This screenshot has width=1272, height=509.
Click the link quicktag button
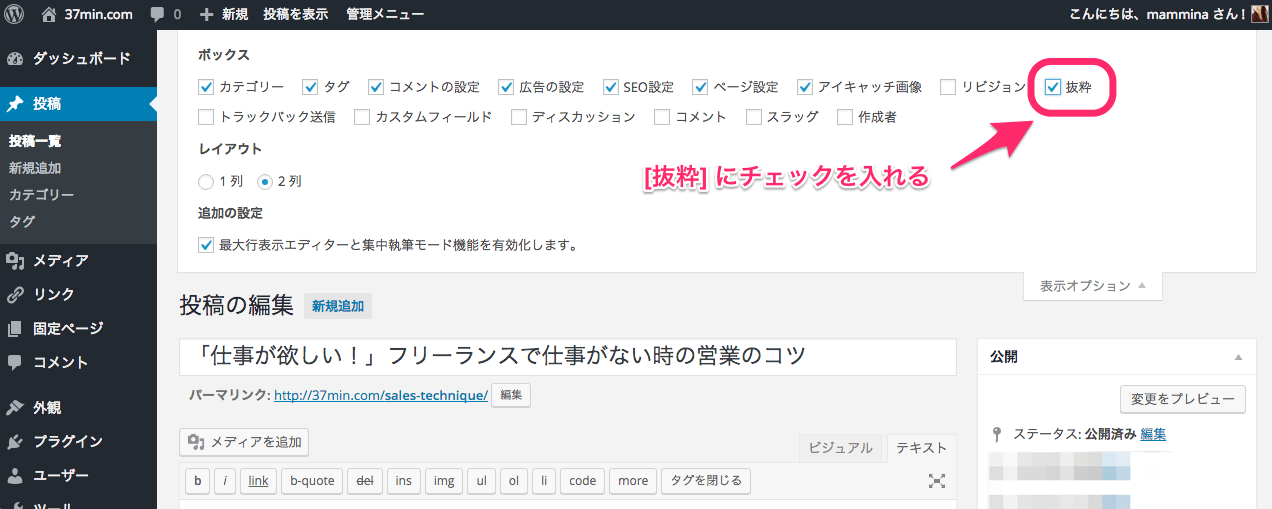258,481
